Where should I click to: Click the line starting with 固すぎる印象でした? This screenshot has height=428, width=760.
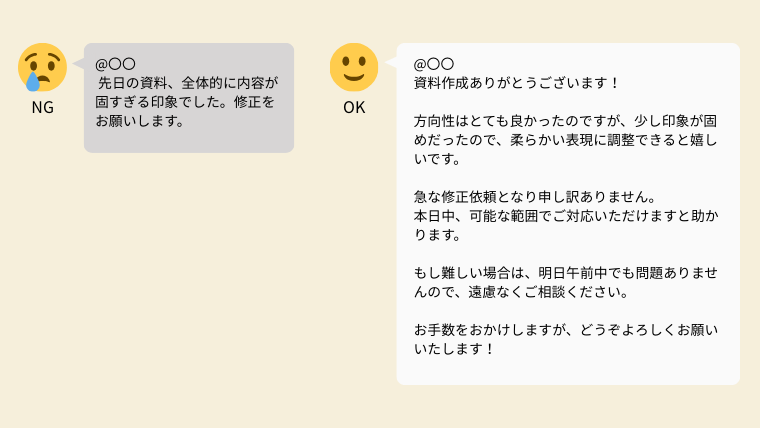point(184,102)
